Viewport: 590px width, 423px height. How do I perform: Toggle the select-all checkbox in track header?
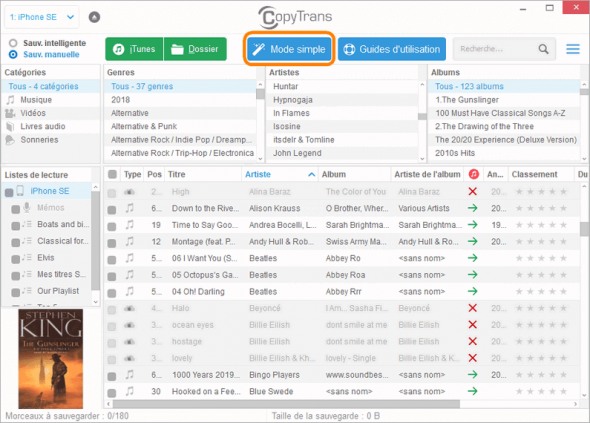112,174
